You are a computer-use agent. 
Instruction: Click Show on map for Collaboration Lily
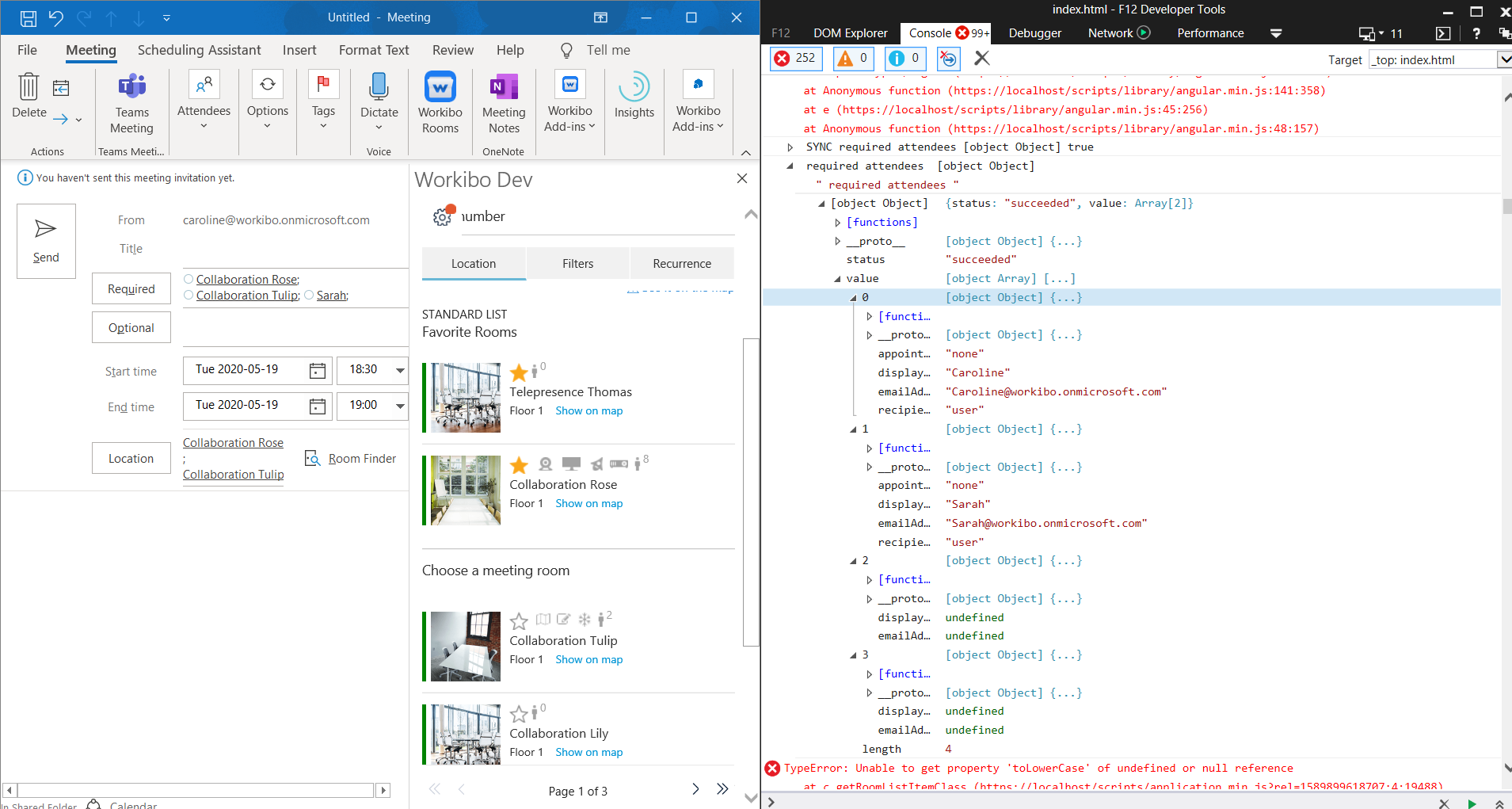tap(588, 751)
